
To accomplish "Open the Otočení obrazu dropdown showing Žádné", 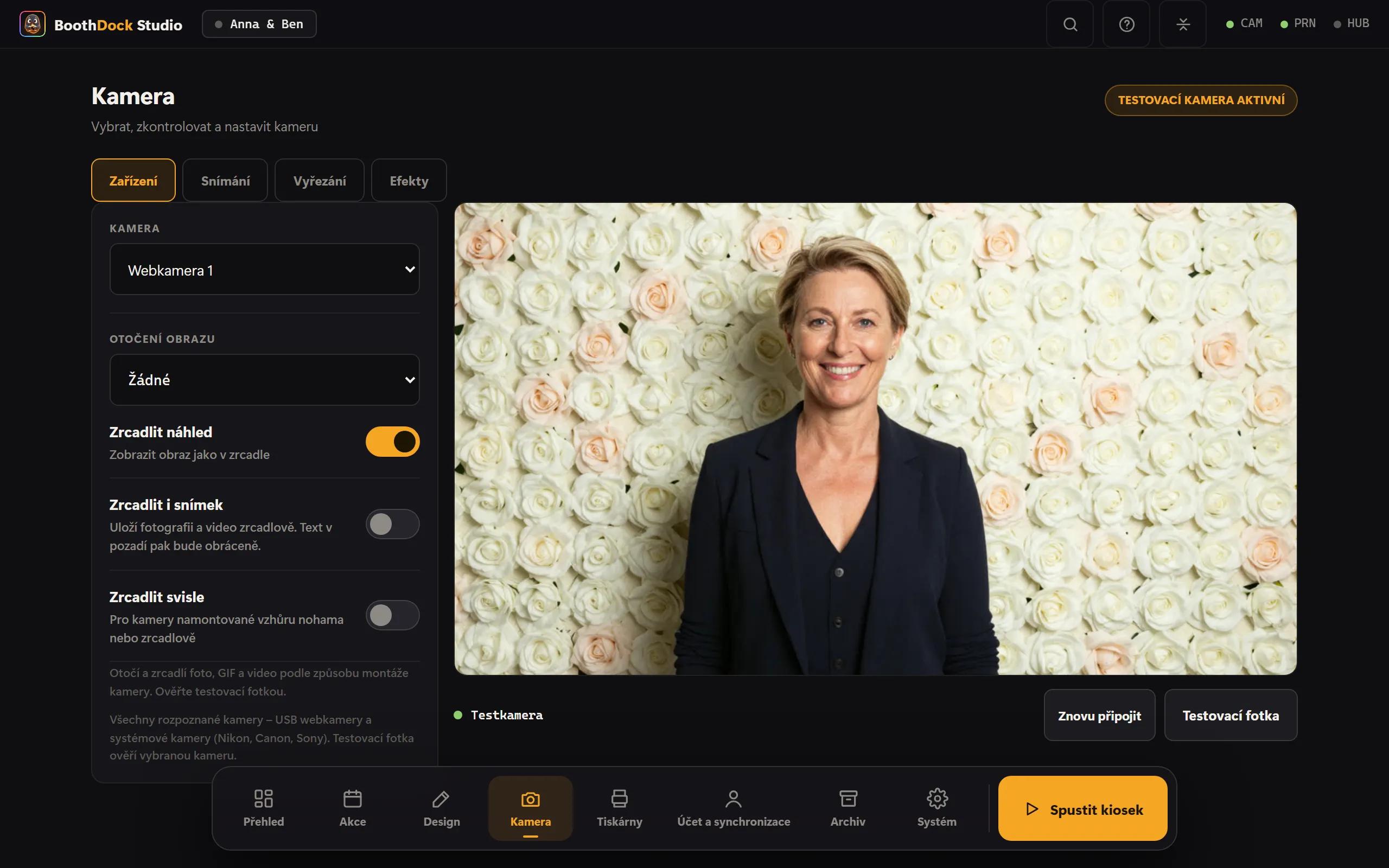I will coord(265,379).
